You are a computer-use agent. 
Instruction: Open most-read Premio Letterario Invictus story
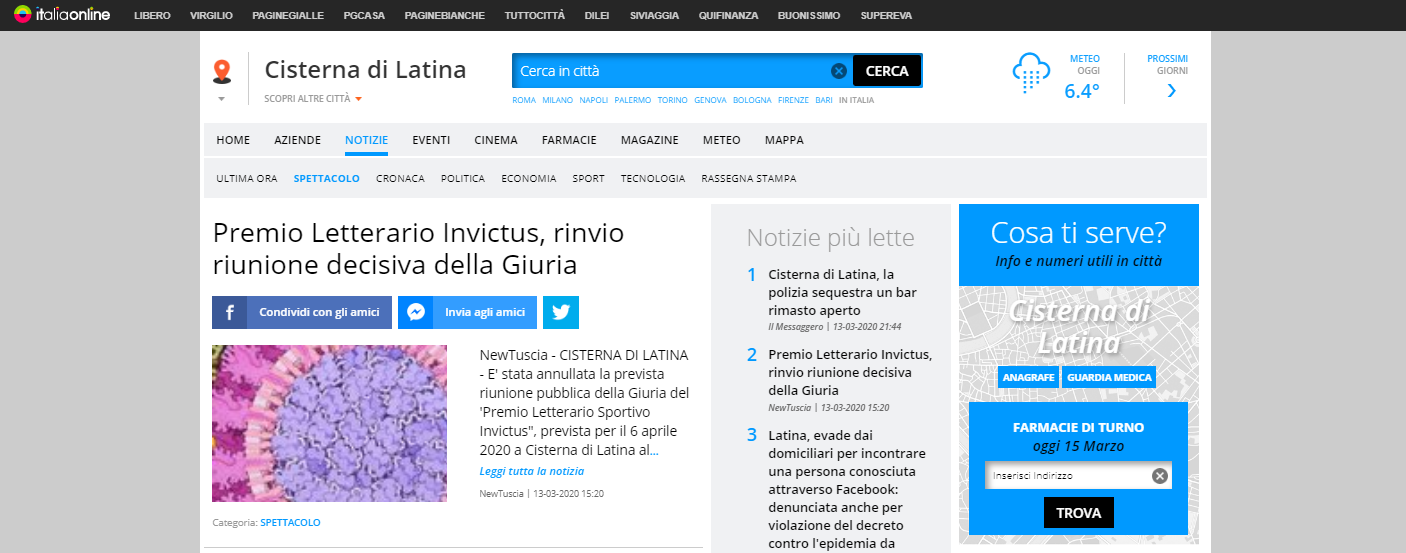850,372
